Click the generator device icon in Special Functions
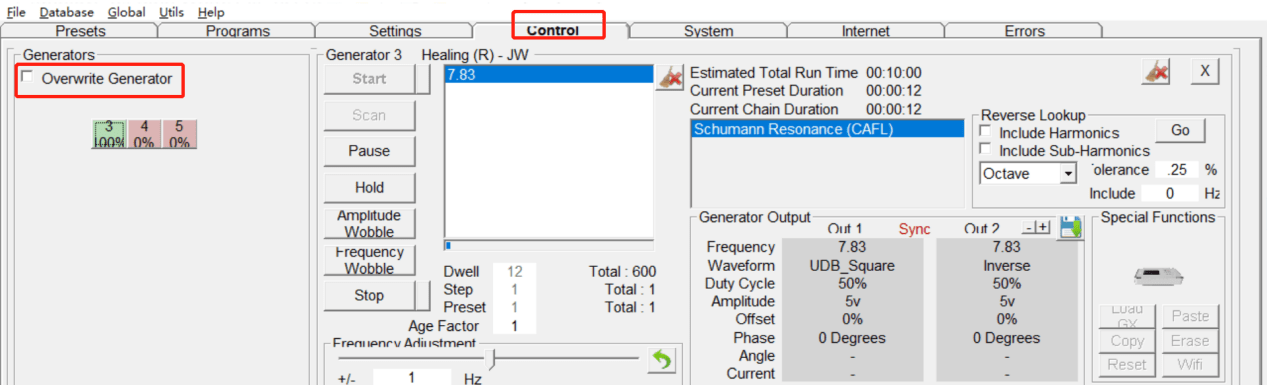 (x=1158, y=277)
